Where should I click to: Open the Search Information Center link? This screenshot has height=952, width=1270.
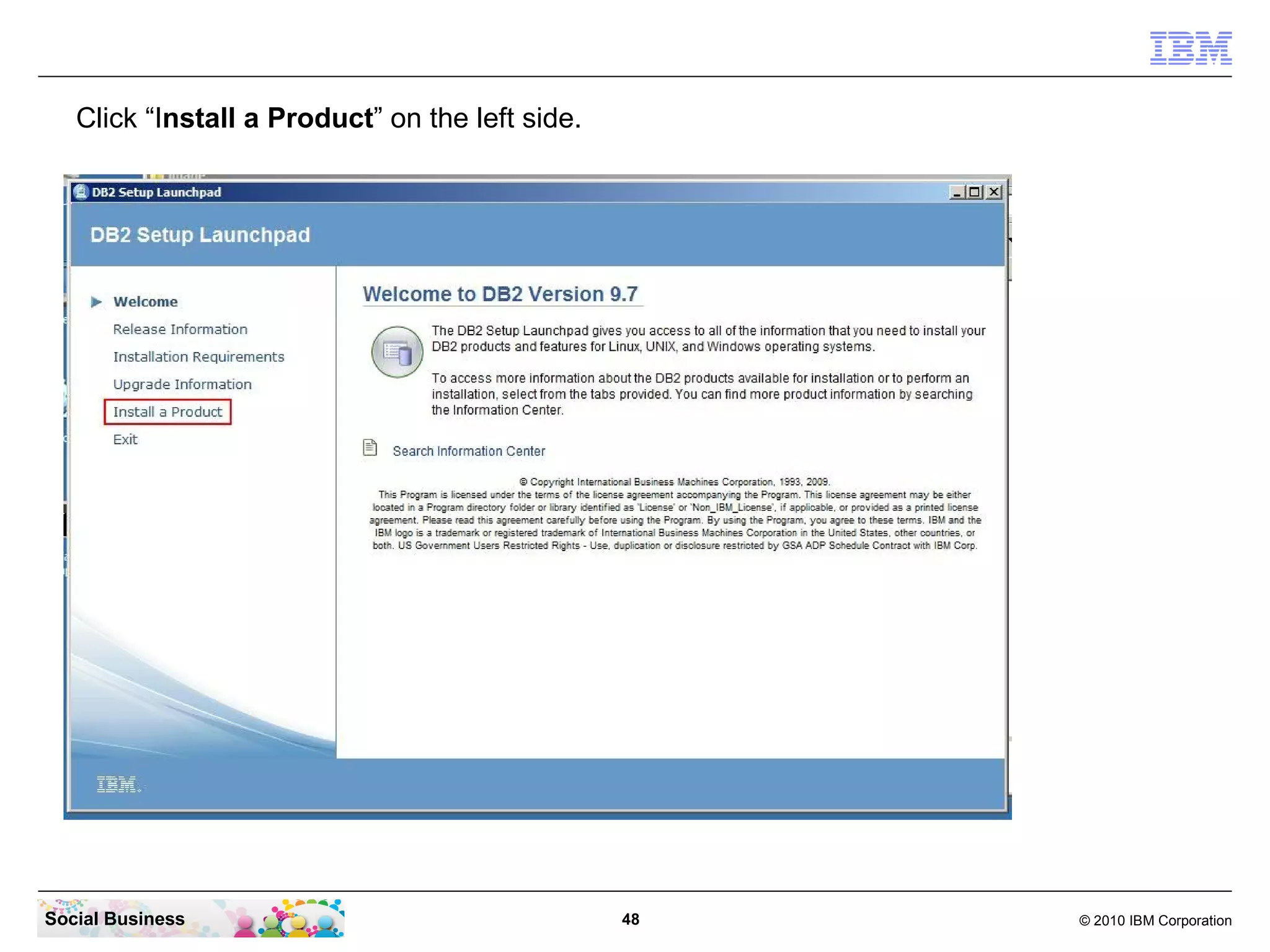click(469, 451)
